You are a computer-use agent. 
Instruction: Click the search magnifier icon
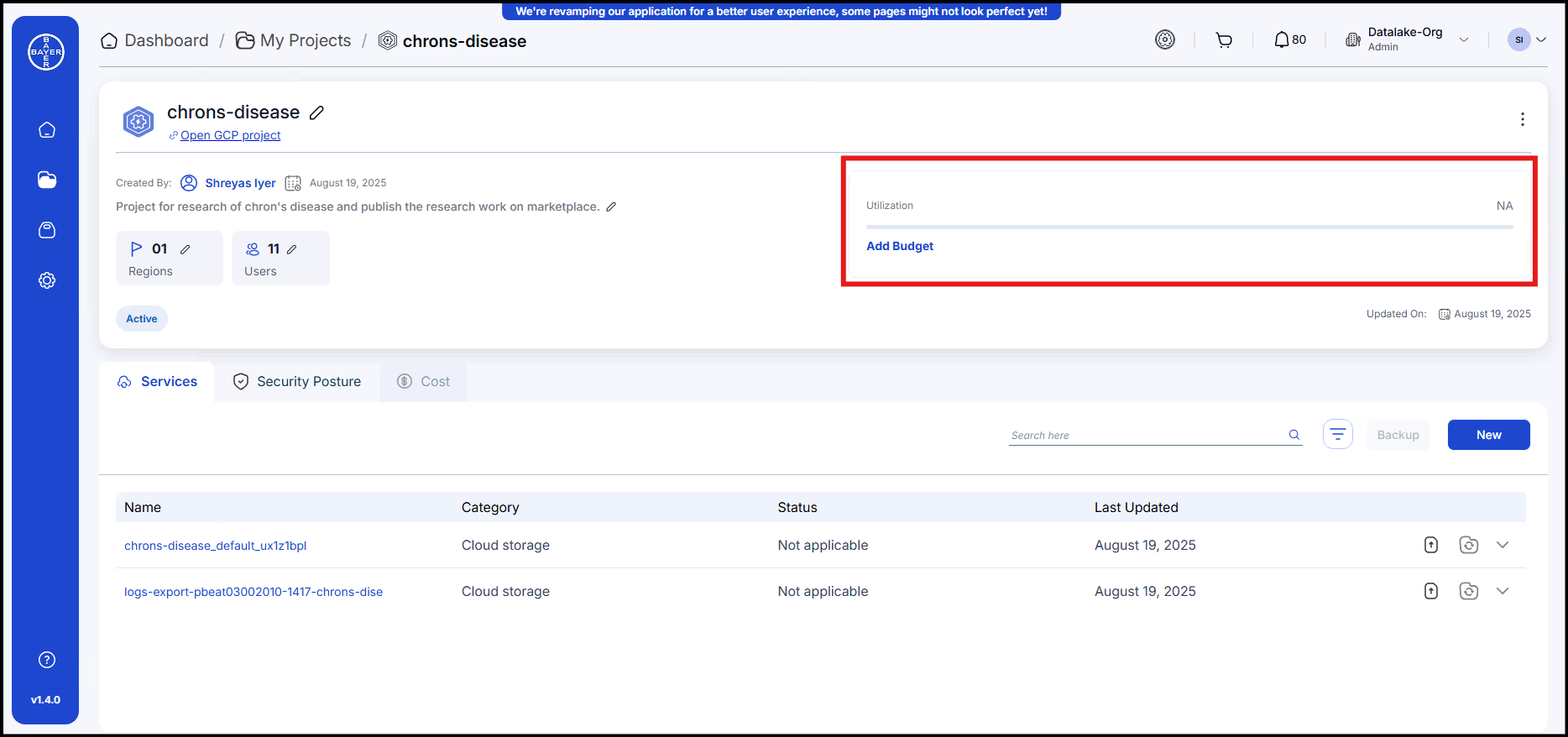1294,435
